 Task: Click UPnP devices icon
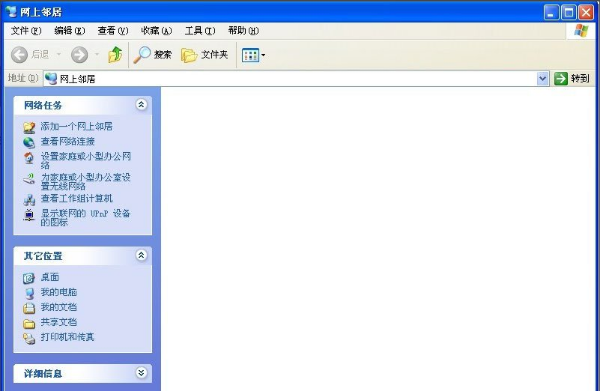point(29,215)
